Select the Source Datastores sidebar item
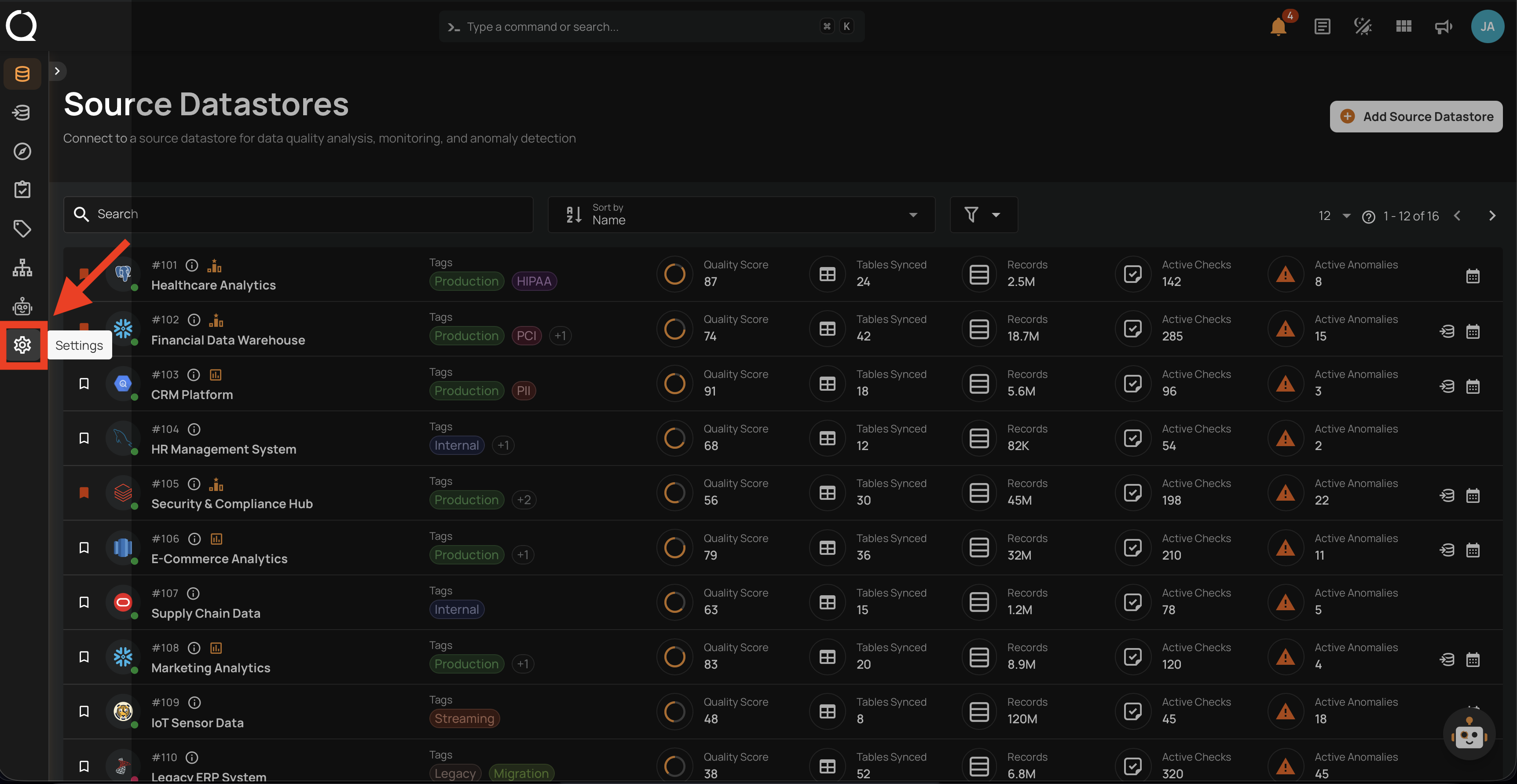The height and width of the screenshot is (784, 1517). click(x=22, y=73)
